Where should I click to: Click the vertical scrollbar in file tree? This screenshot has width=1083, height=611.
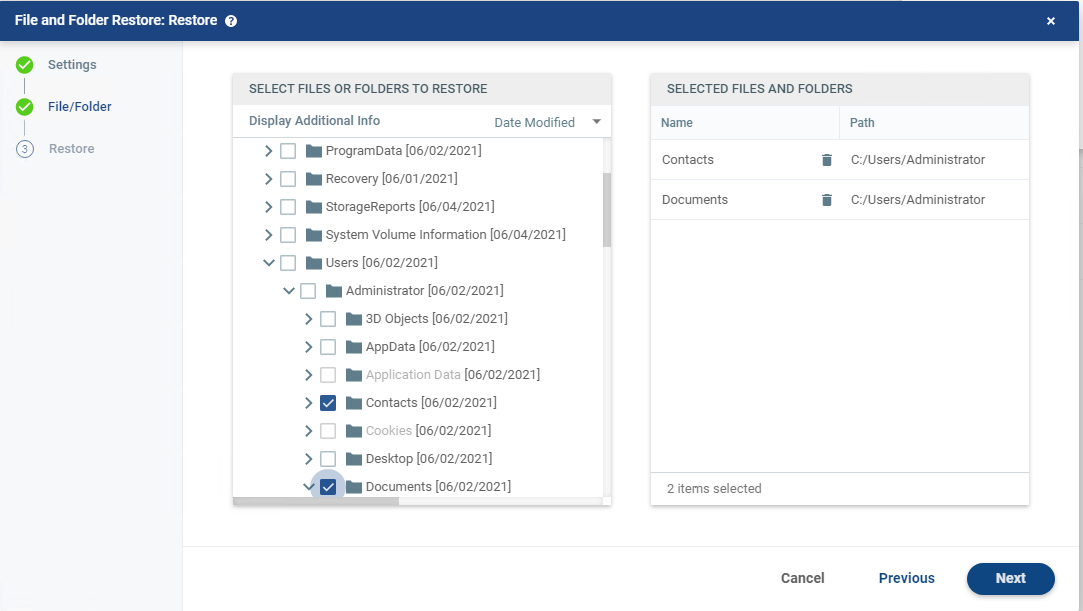[607, 210]
